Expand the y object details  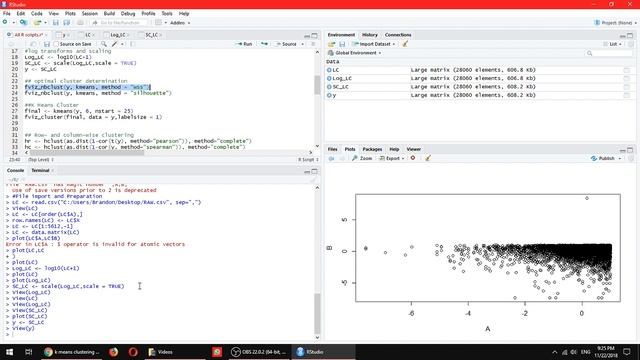[329, 95]
